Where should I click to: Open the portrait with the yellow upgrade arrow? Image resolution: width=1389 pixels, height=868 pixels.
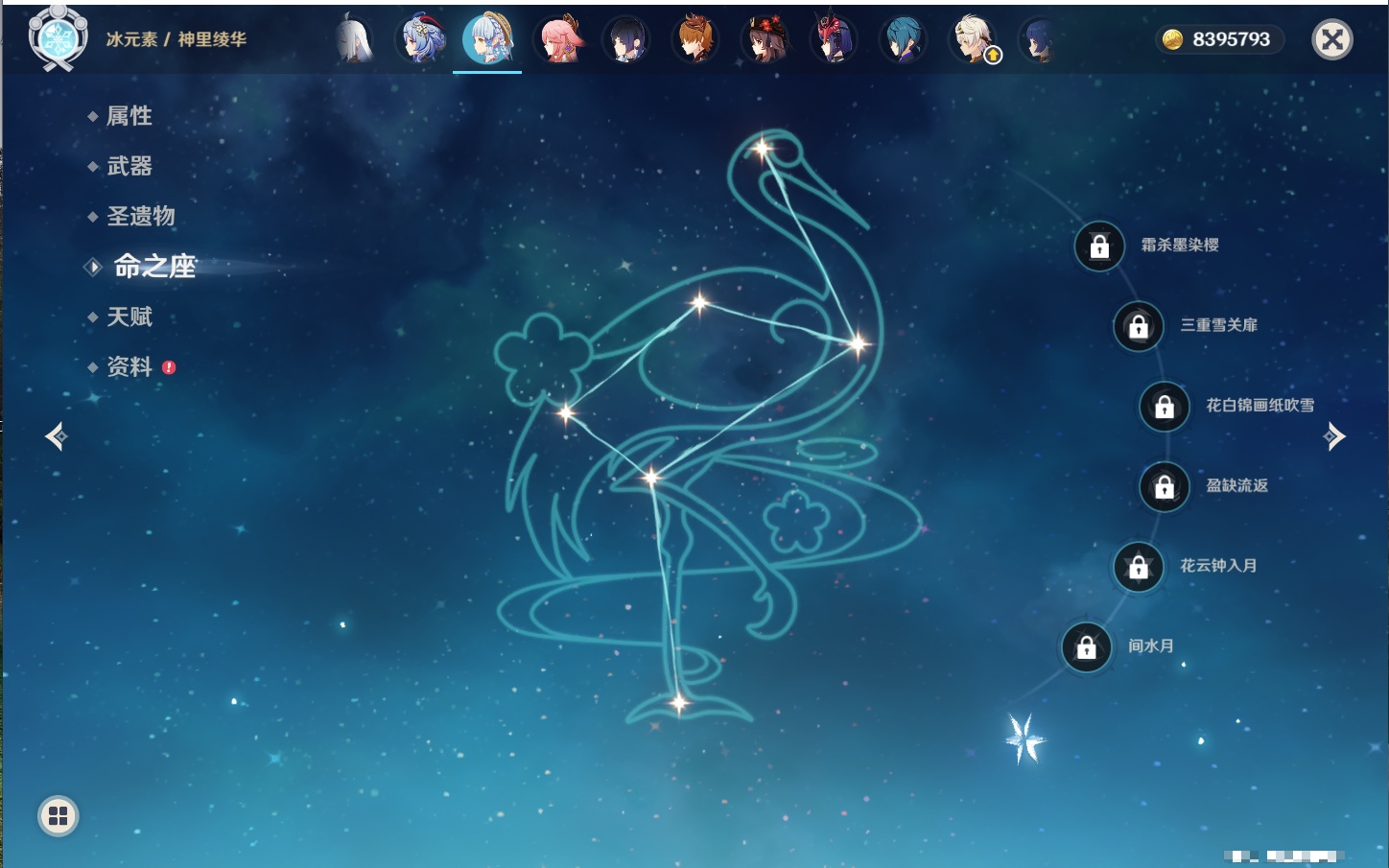973,40
